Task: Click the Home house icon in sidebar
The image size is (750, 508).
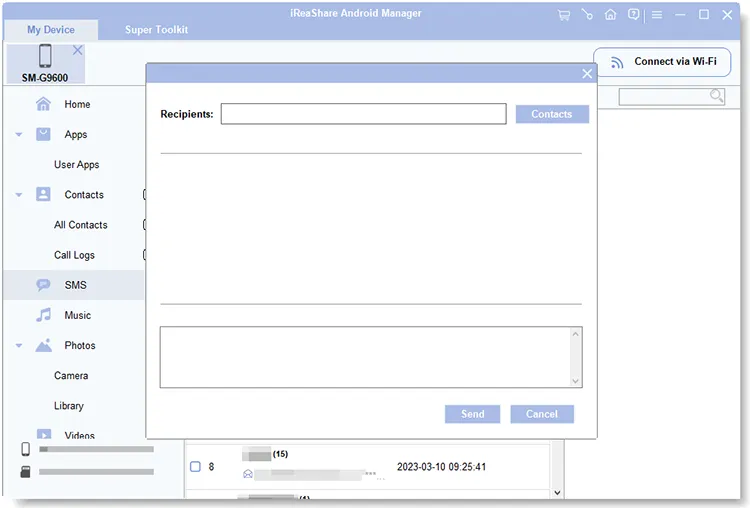Action: click(43, 104)
